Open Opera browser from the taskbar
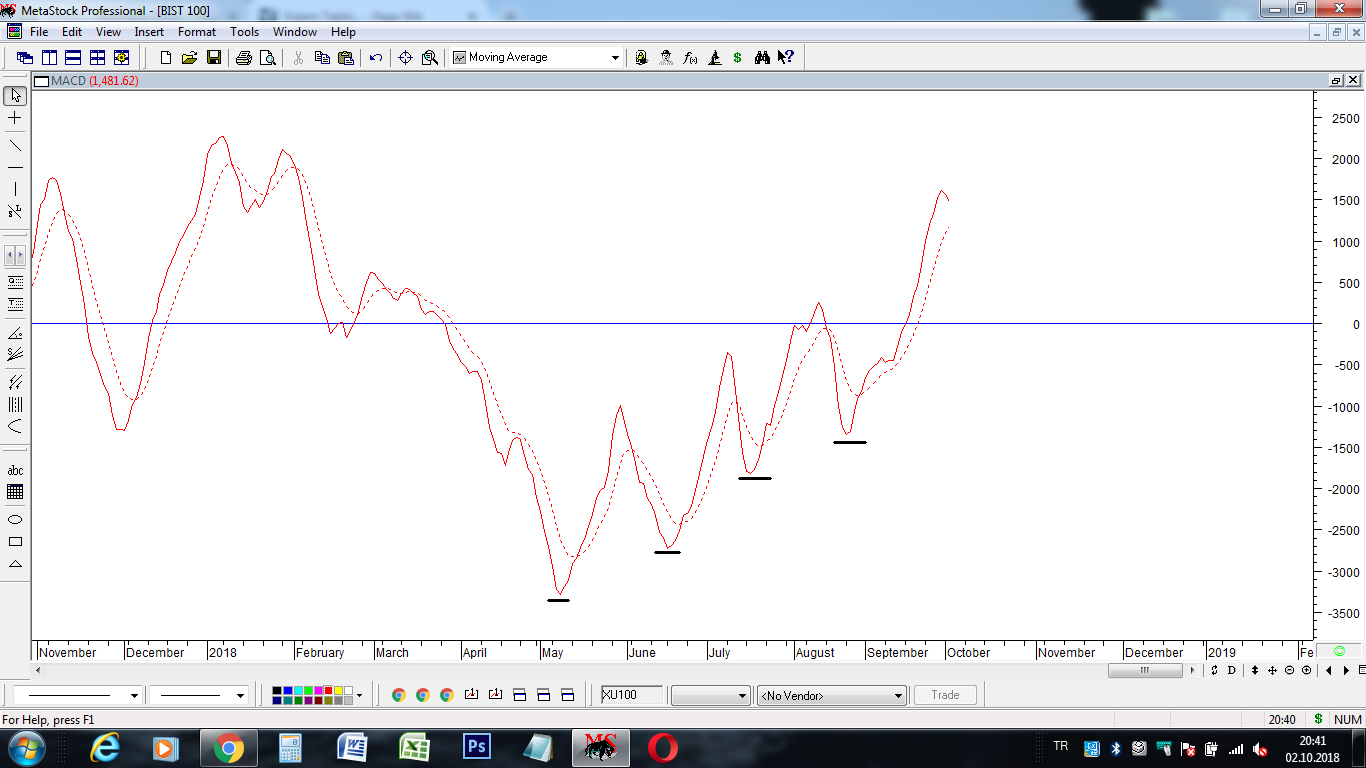Viewport: 1366px width, 768px height. (x=662, y=748)
